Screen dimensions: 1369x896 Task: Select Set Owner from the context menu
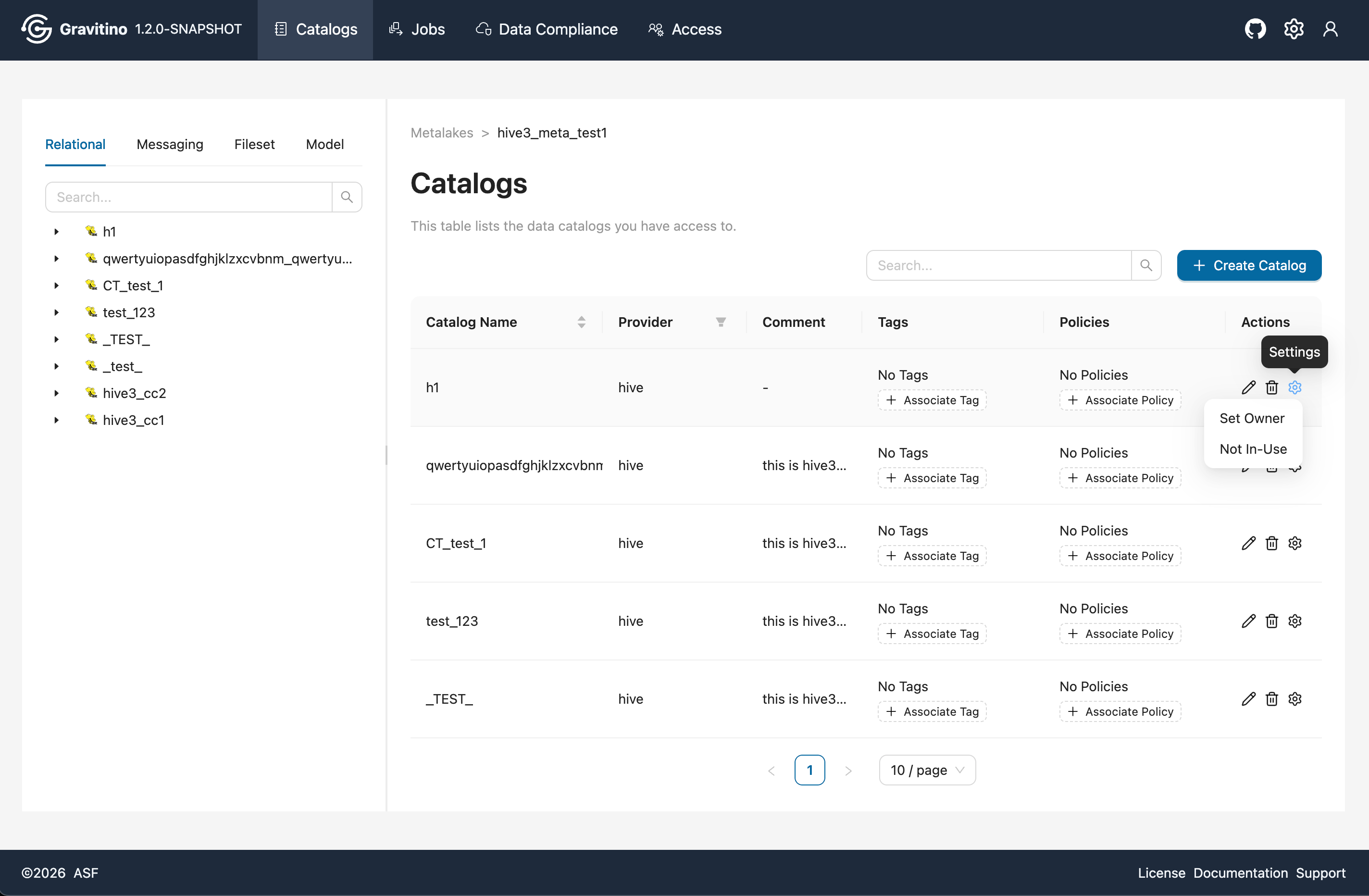click(1252, 418)
